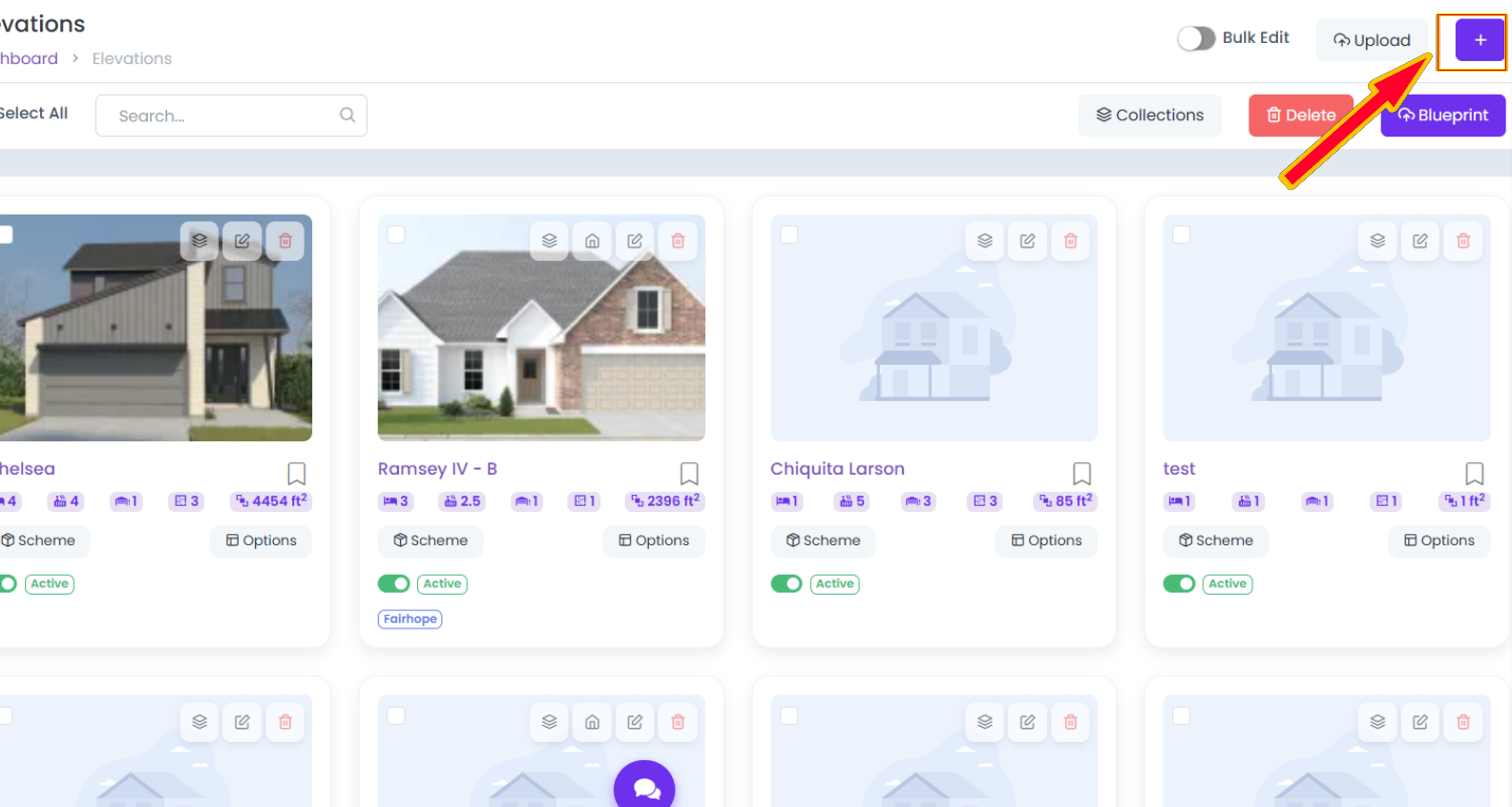Toggle Active switch on Ramsey IV - B
This screenshot has height=807, width=1512.
click(x=394, y=584)
